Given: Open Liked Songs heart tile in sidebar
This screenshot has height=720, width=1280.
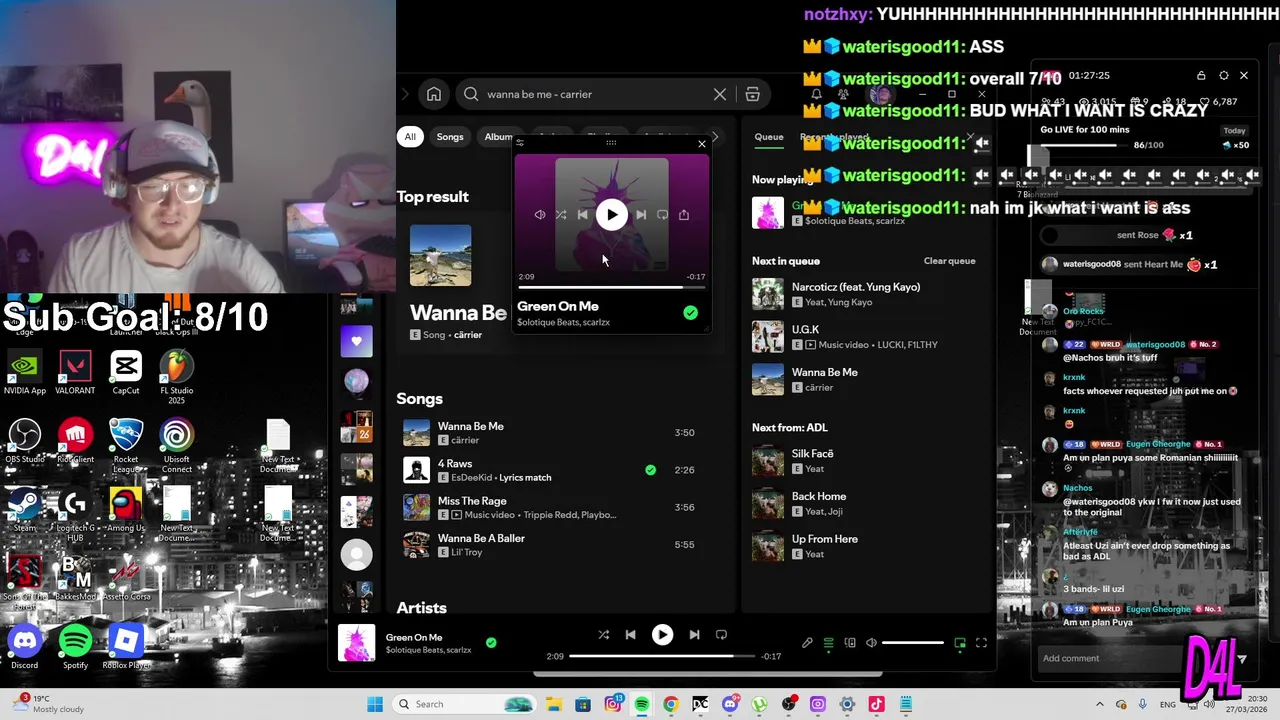Looking at the screenshot, I should (357, 342).
